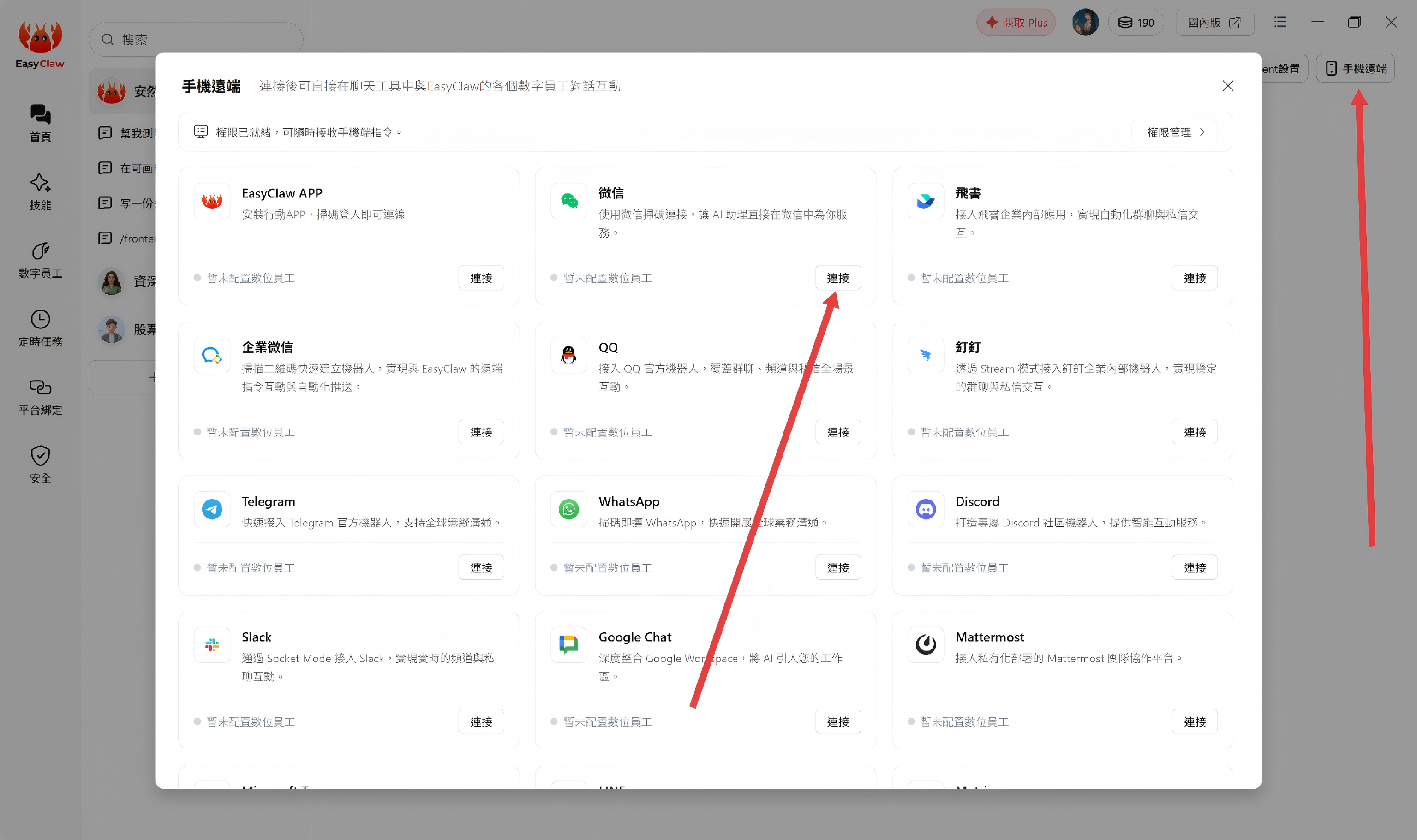Click the Google Chat icon
Screen dimensions: 1417x840
click(568, 645)
